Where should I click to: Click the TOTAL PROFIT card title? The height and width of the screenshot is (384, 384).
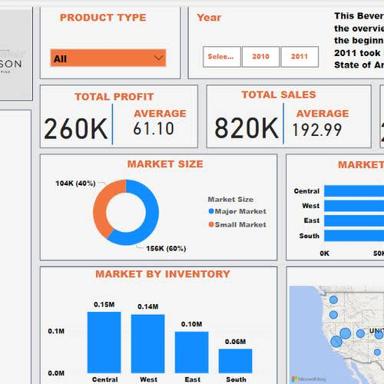114,97
